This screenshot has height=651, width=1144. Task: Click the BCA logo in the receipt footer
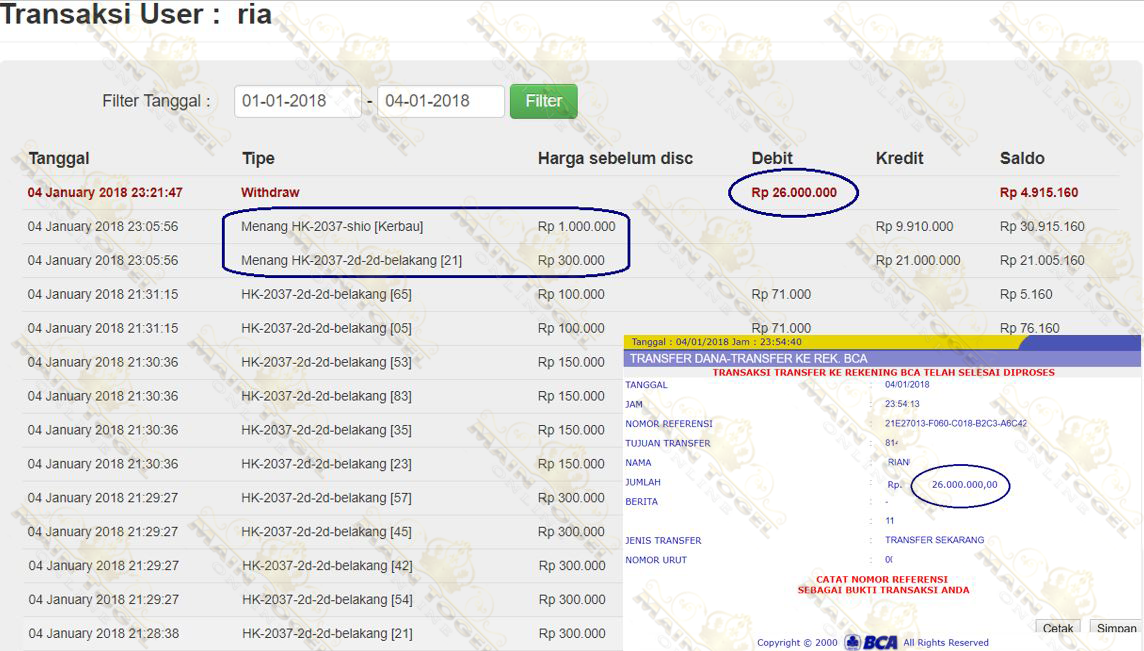click(x=871, y=642)
